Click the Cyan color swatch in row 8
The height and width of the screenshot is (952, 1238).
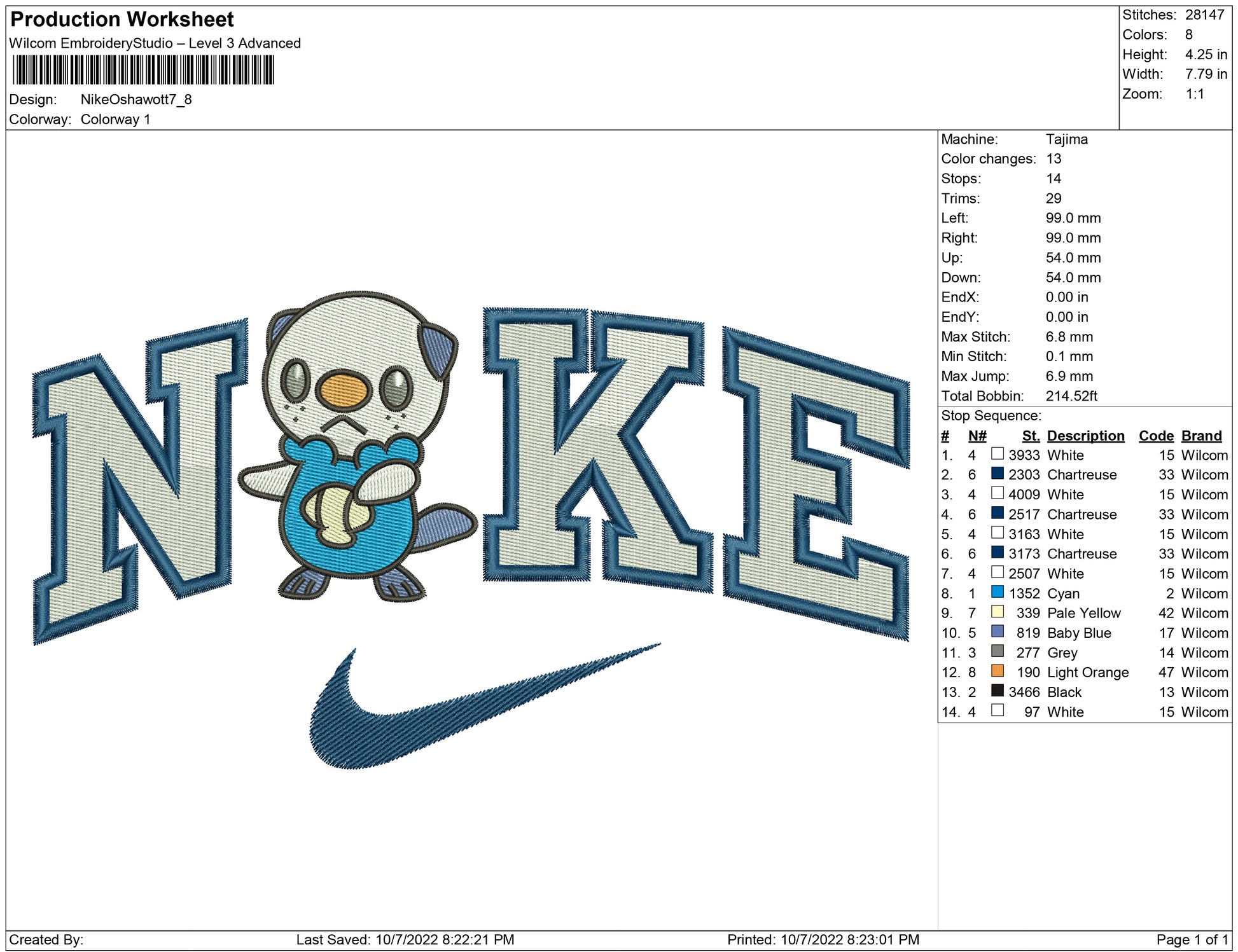997,592
